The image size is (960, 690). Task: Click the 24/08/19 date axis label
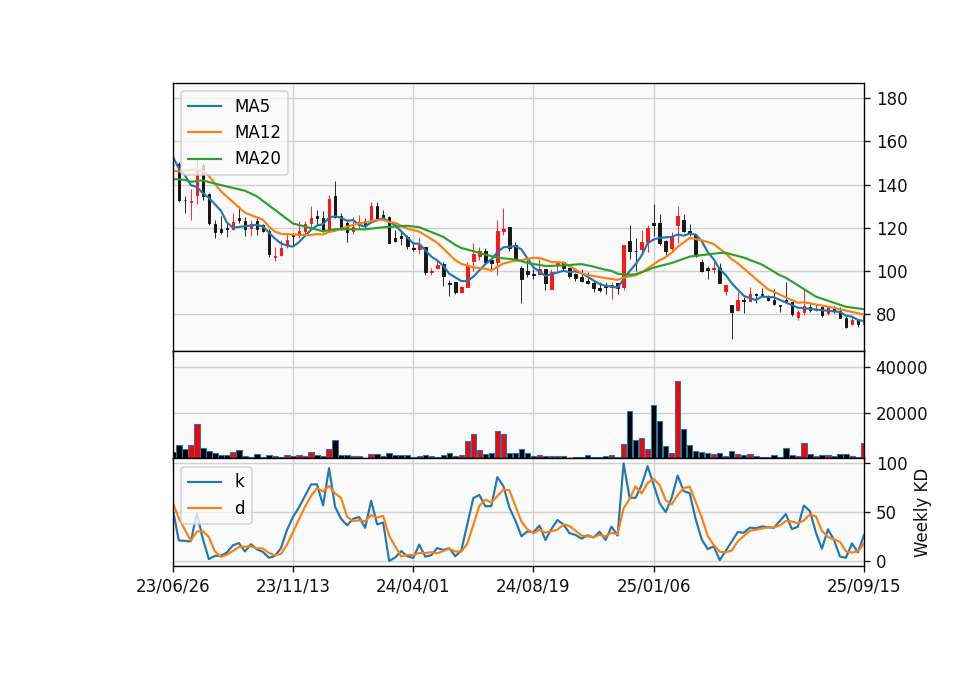pos(533,586)
